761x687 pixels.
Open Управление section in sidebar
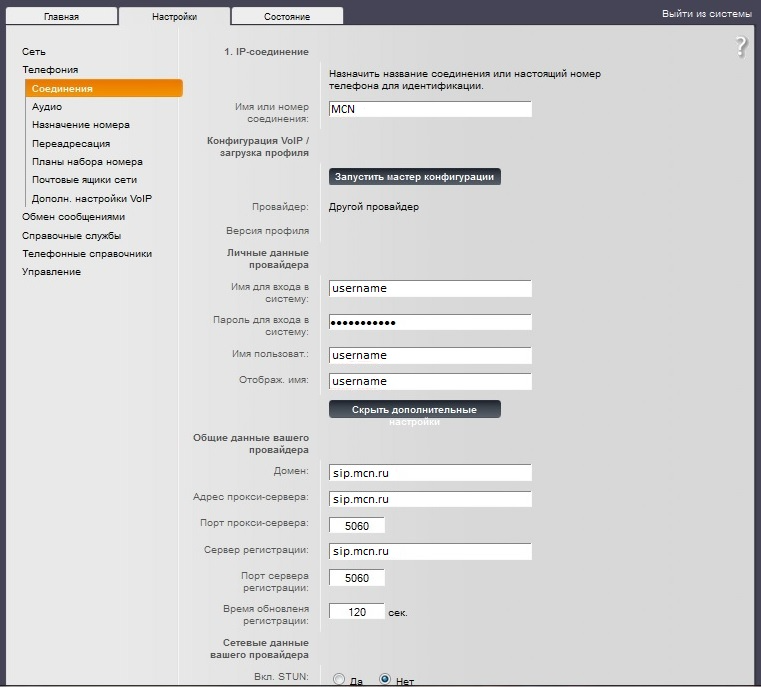(51, 272)
